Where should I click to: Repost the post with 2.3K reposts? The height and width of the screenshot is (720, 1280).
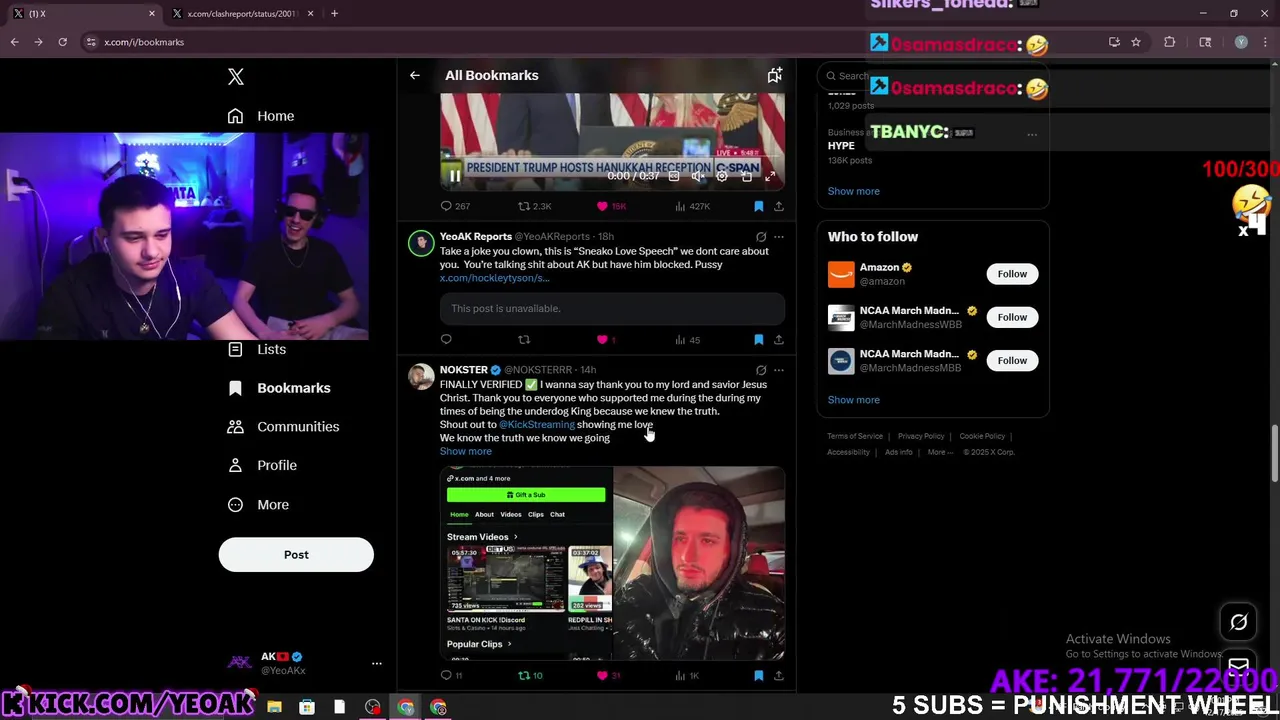point(534,206)
